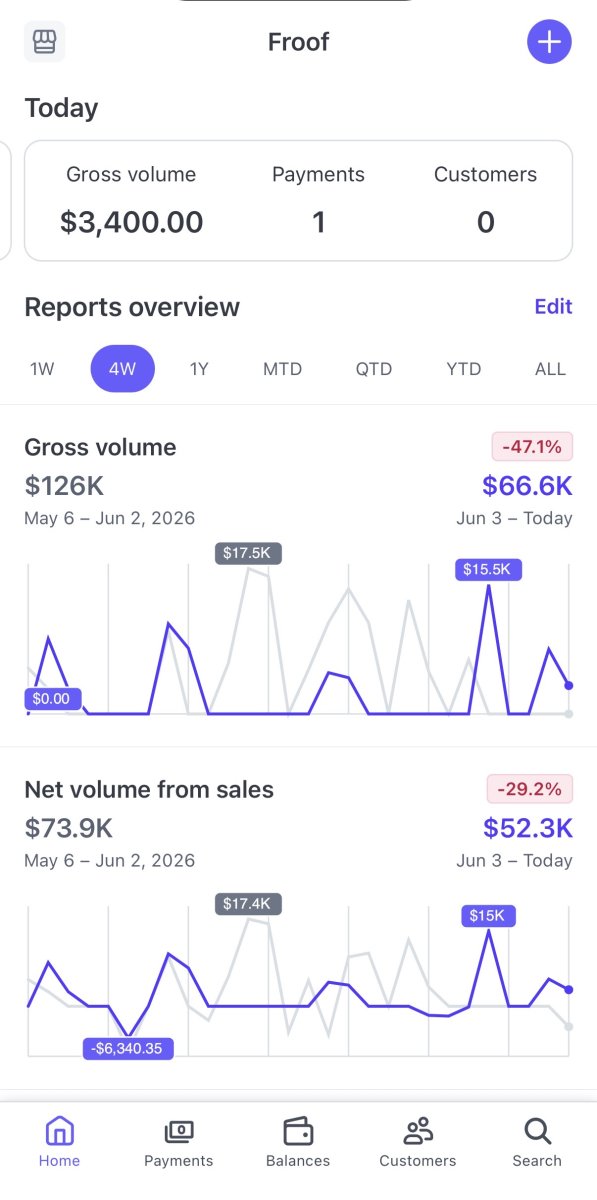Open the Search magnifier icon
The height and width of the screenshot is (1200, 597).
pyautogui.click(x=537, y=1131)
